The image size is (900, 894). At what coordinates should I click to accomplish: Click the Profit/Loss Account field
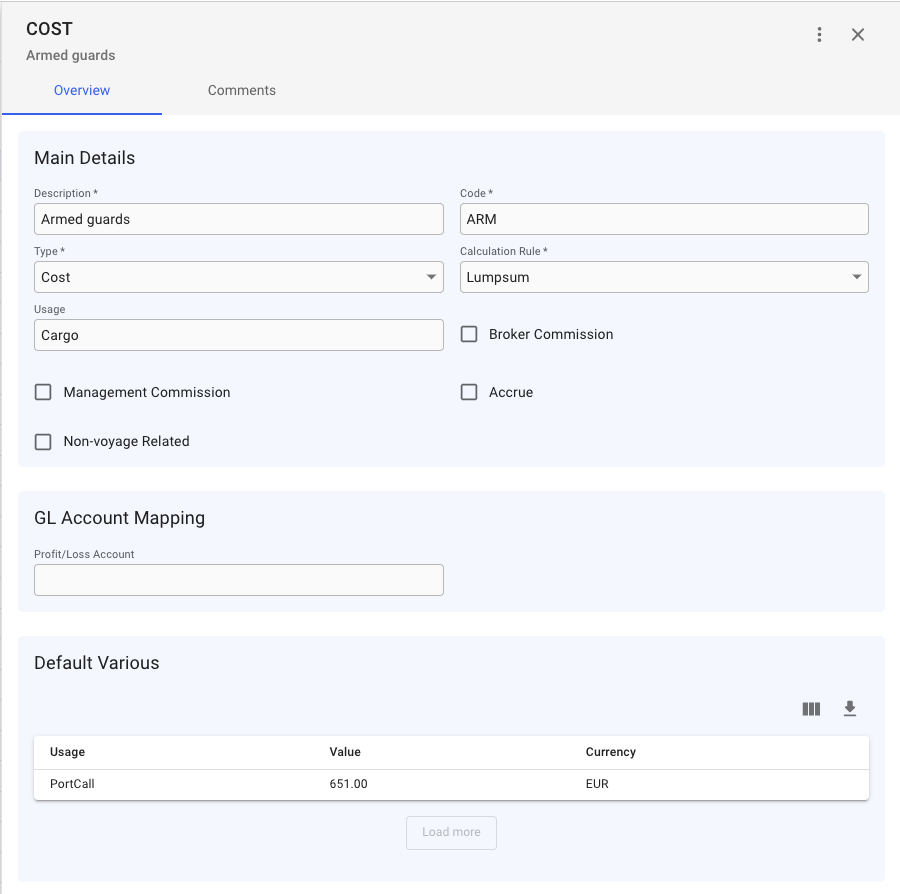pyautogui.click(x=238, y=580)
